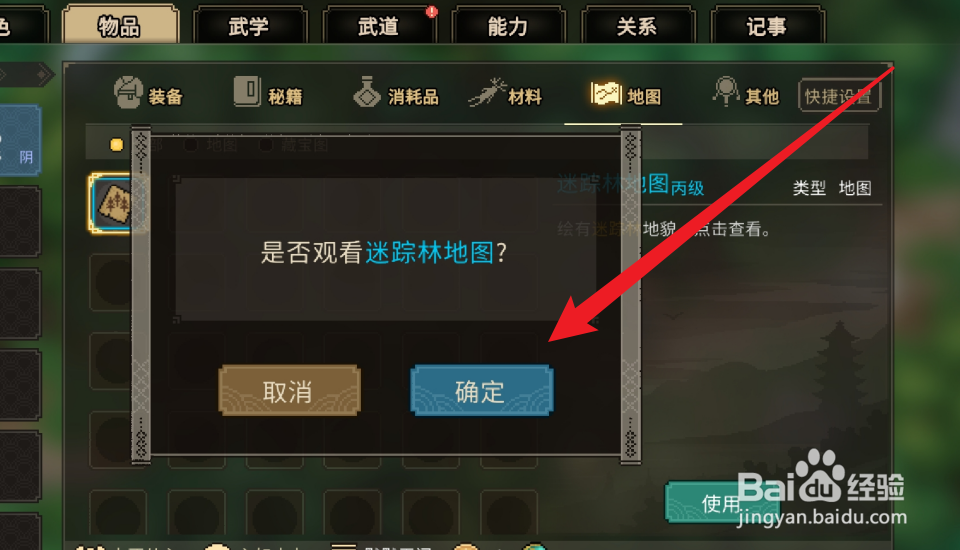Open the 材料 herb root icon
960x550 pixels.
487,92
